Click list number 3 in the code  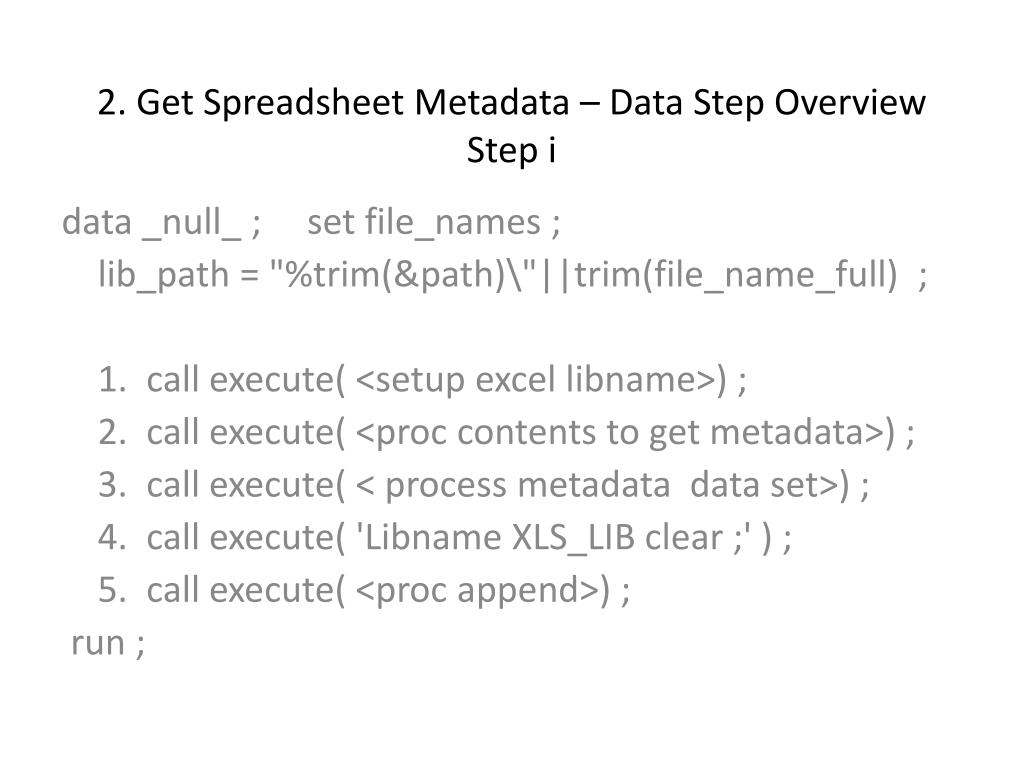point(110,485)
